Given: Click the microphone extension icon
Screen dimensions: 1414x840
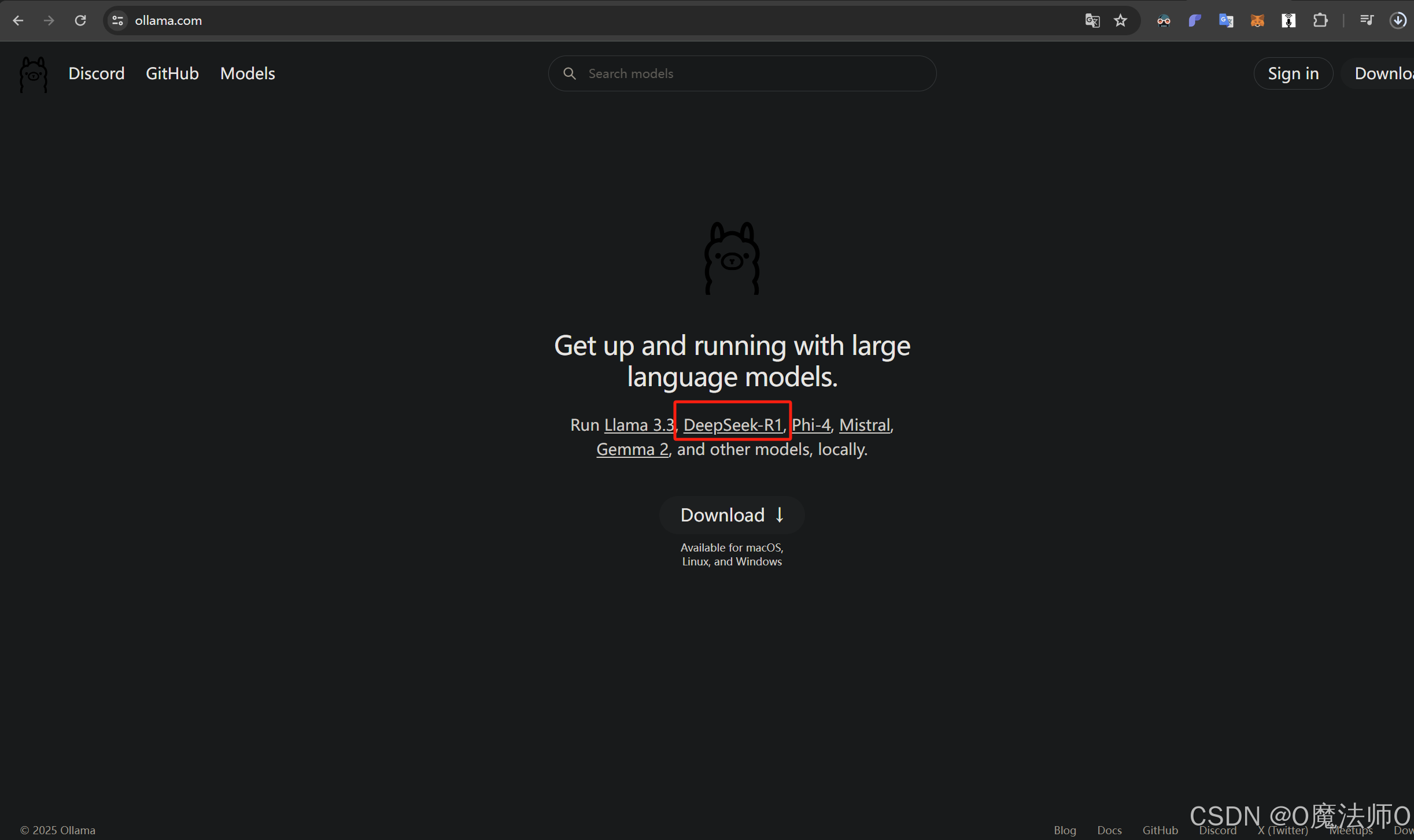Looking at the screenshot, I should 1288,21.
